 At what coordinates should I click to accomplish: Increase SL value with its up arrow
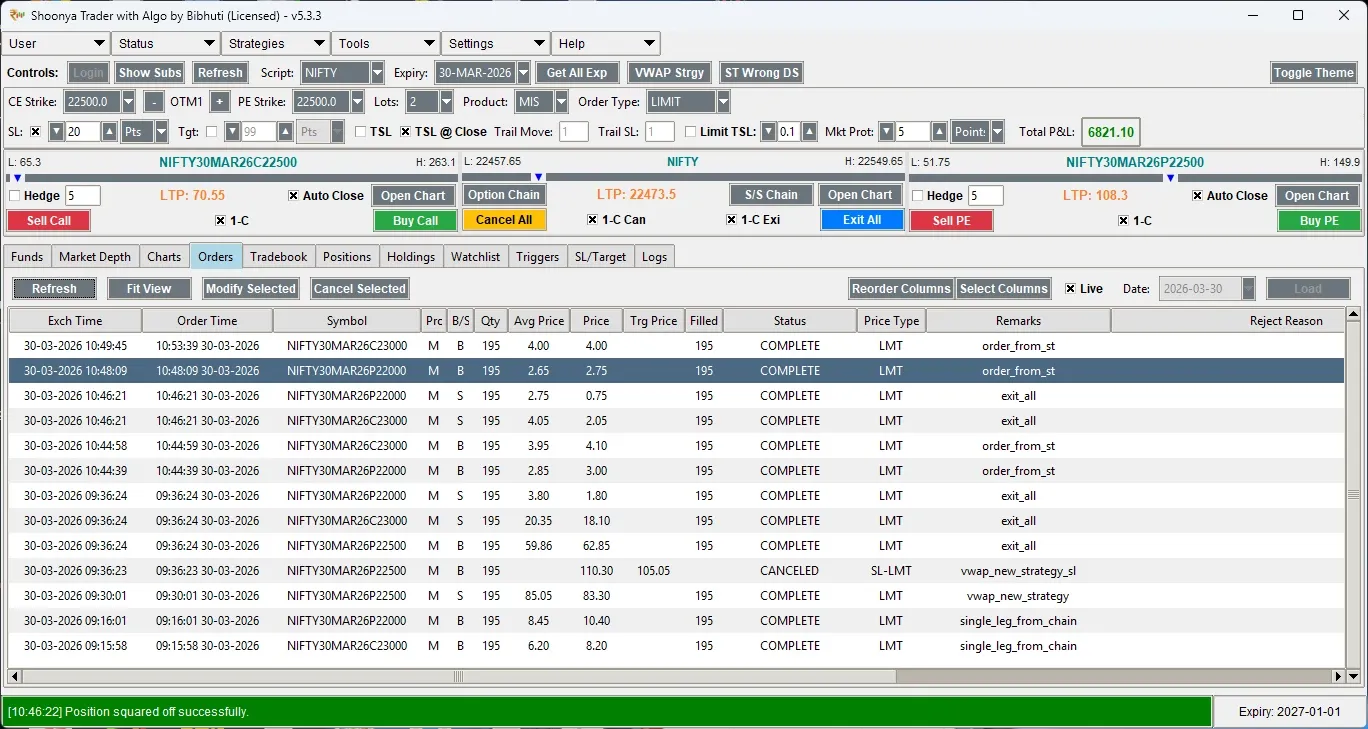(x=110, y=132)
